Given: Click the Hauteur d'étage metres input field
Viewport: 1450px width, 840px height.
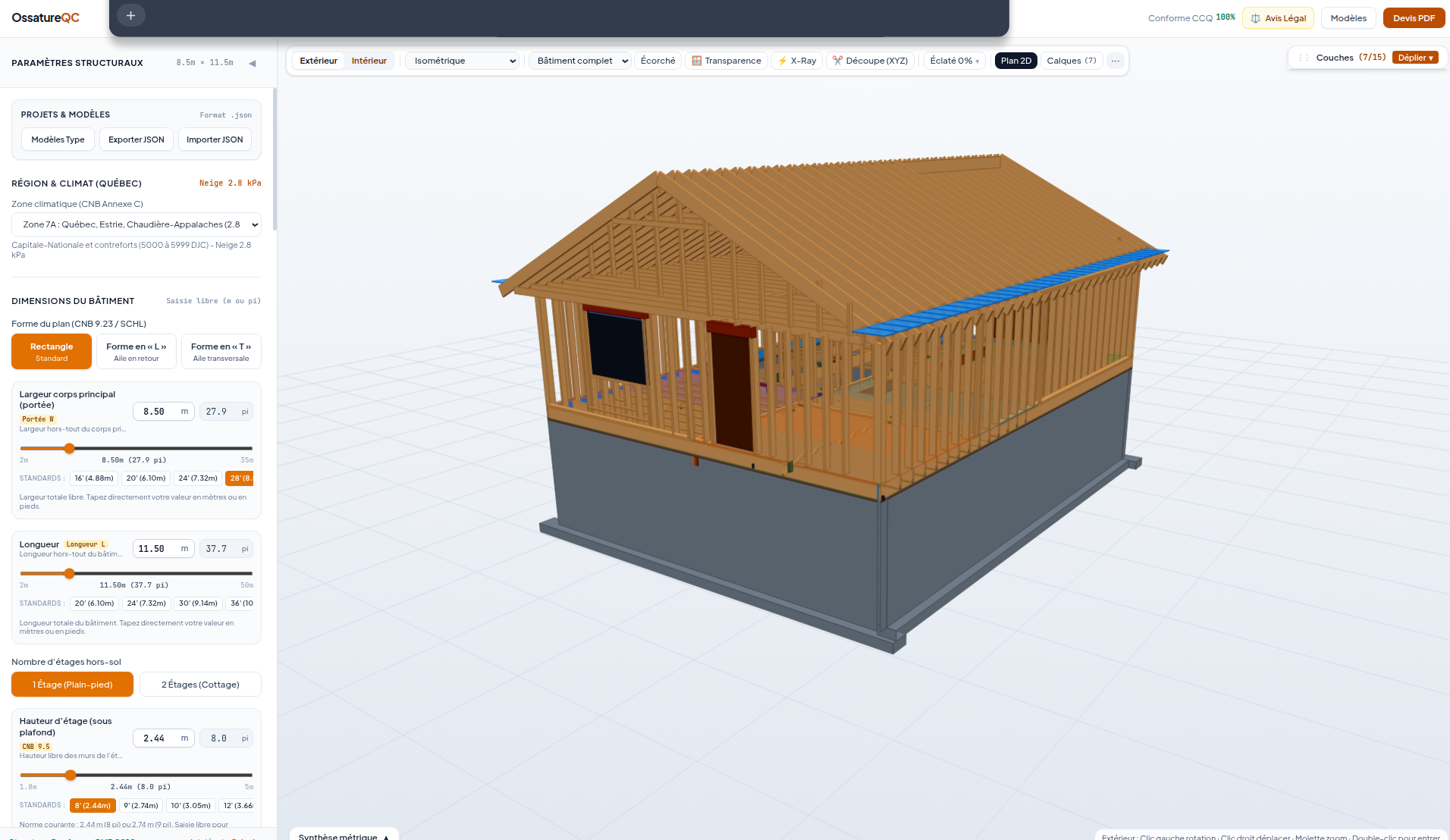Looking at the screenshot, I should click(163, 738).
